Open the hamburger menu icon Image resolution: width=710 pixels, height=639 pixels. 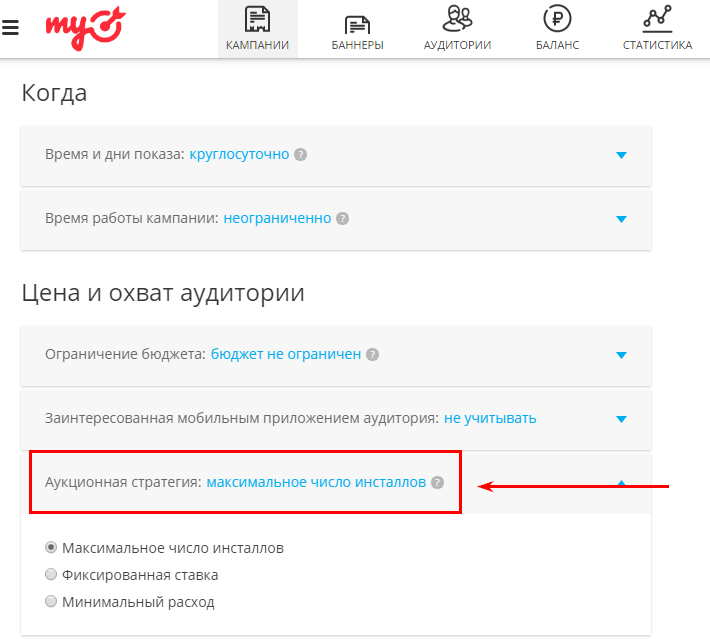[x=10, y=28]
